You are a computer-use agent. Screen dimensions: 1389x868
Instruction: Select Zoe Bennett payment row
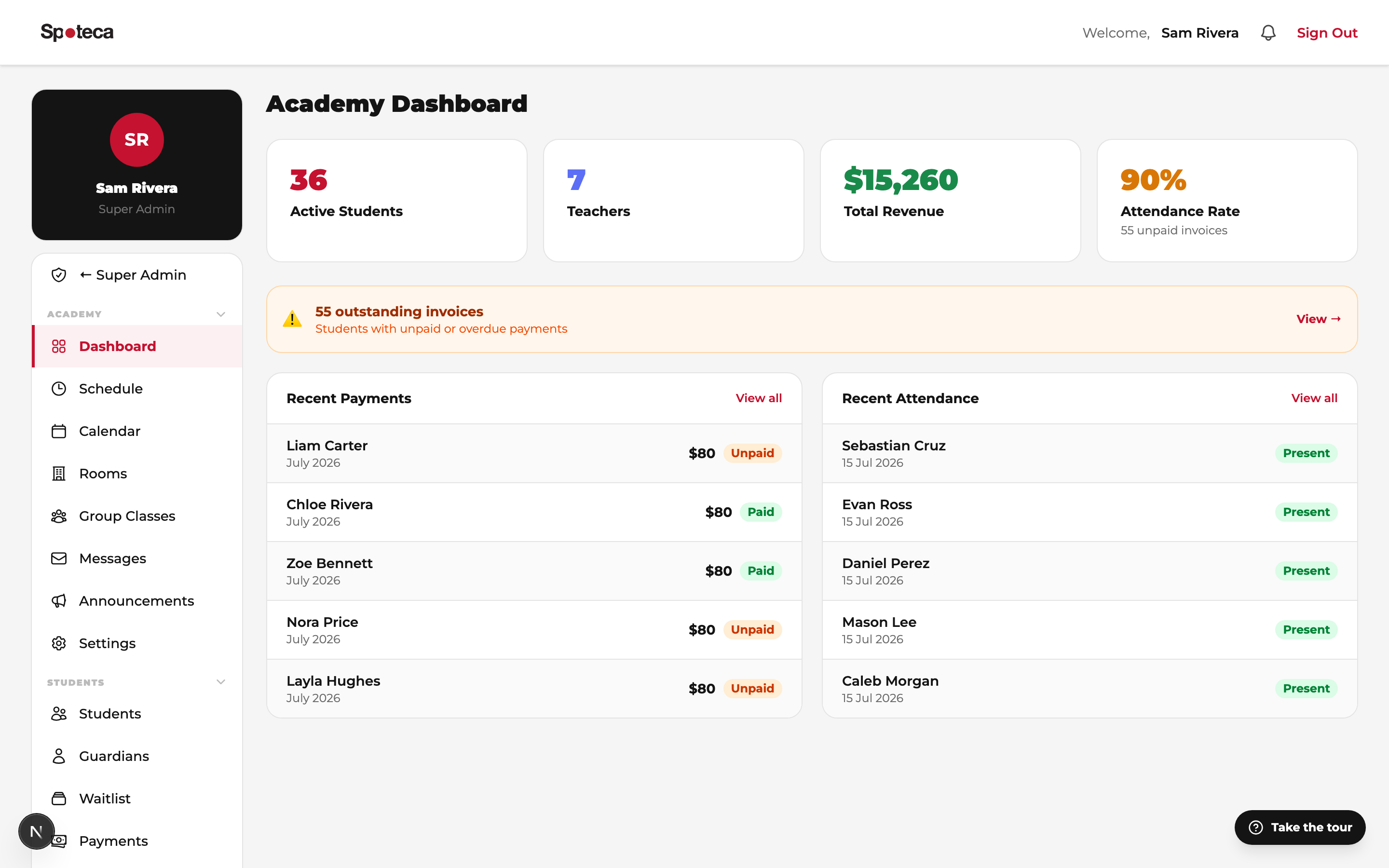[x=534, y=571]
